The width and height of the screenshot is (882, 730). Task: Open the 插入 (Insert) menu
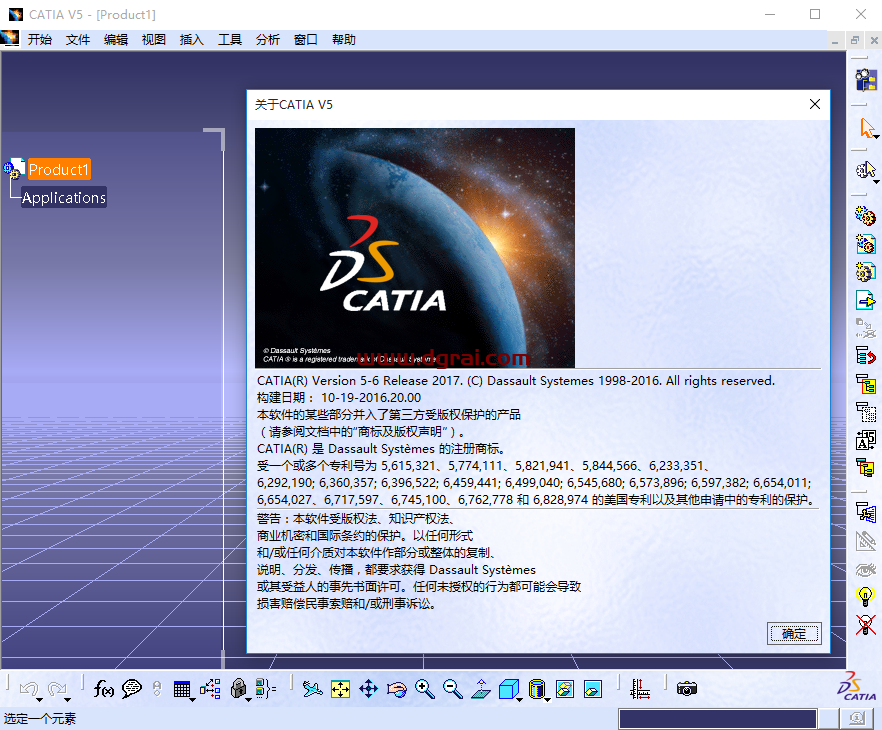point(191,39)
